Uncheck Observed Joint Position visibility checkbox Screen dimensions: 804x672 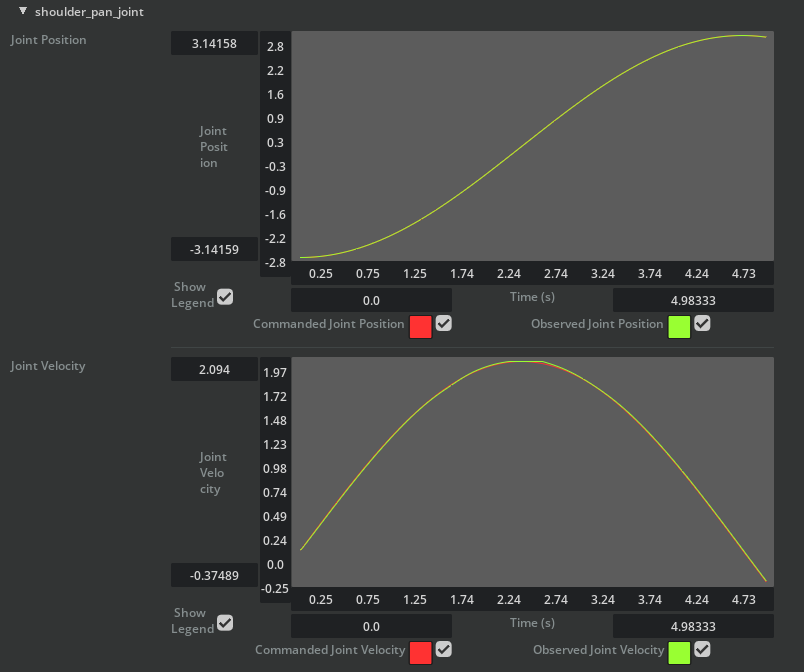coord(702,323)
